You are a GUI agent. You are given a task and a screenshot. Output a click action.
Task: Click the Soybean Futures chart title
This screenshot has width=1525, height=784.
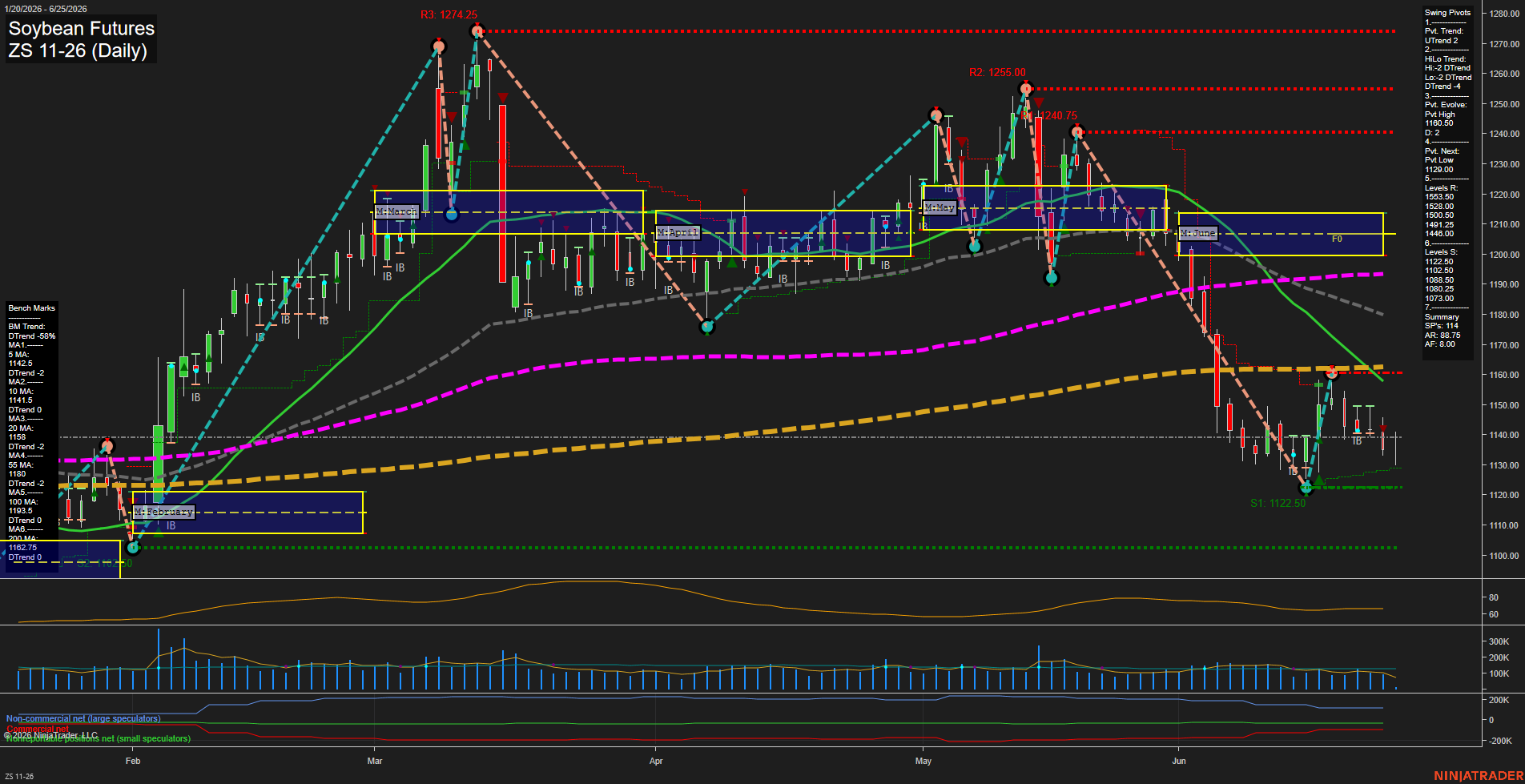coord(81,29)
